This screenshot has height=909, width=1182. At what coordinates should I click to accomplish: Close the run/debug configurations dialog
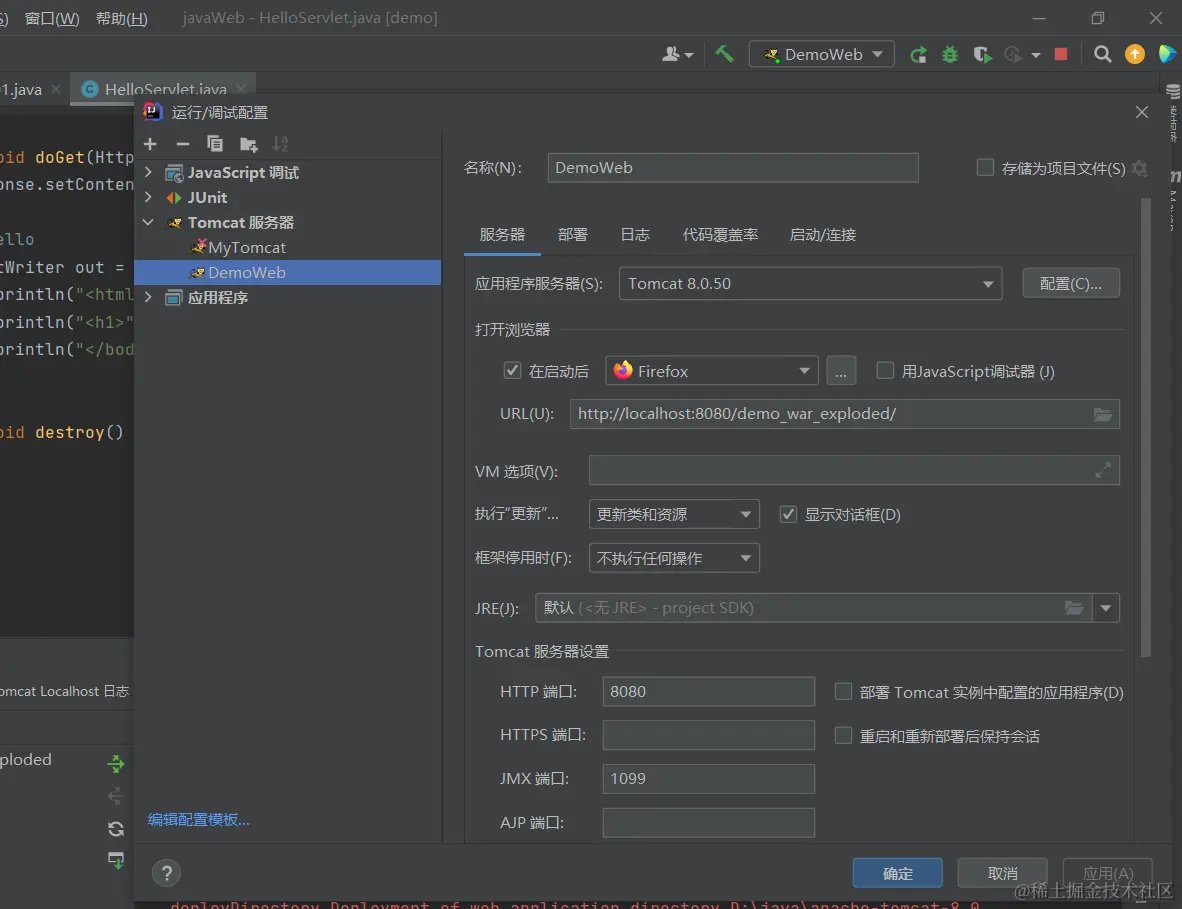coord(1141,112)
